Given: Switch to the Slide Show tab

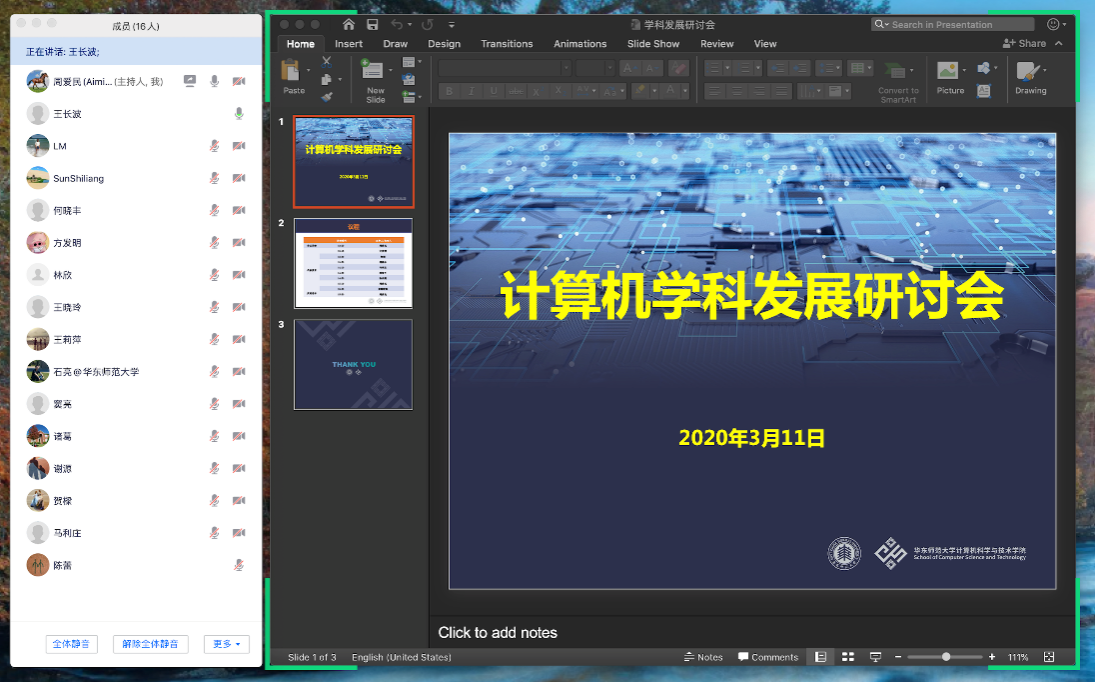Looking at the screenshot, I should 653,44.
